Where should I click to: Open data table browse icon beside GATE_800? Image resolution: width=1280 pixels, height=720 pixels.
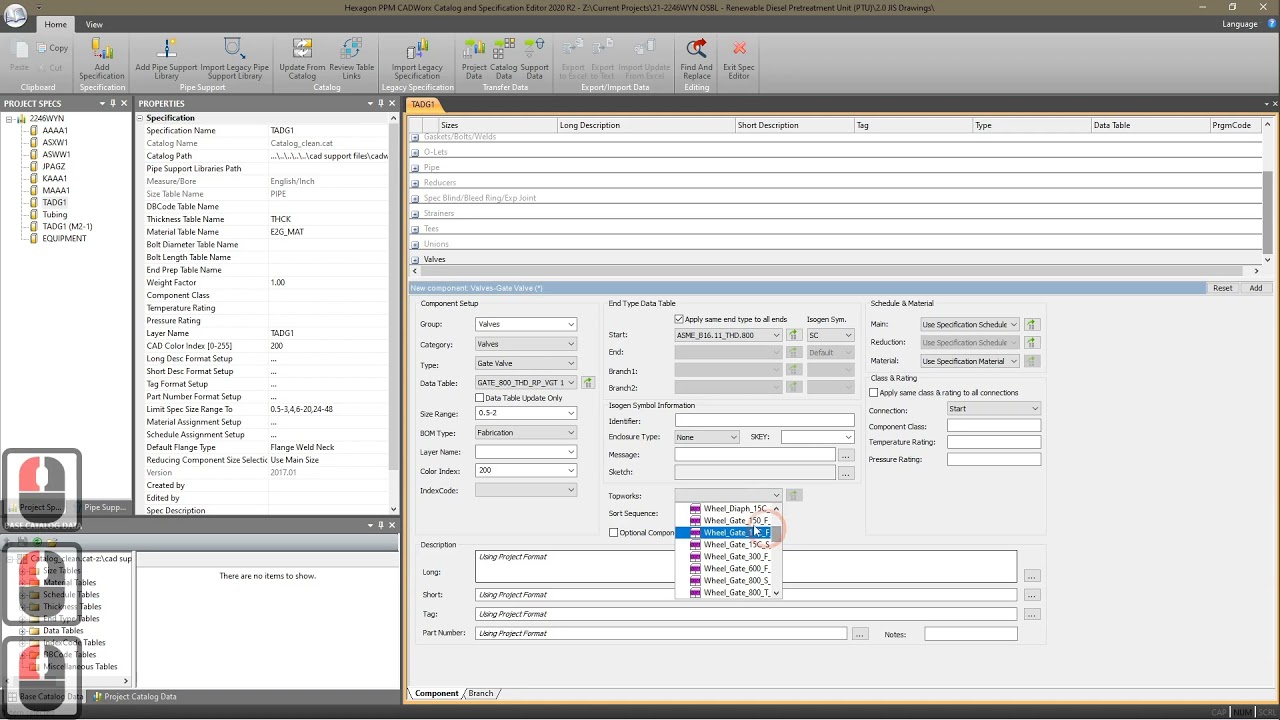[588, 382]
